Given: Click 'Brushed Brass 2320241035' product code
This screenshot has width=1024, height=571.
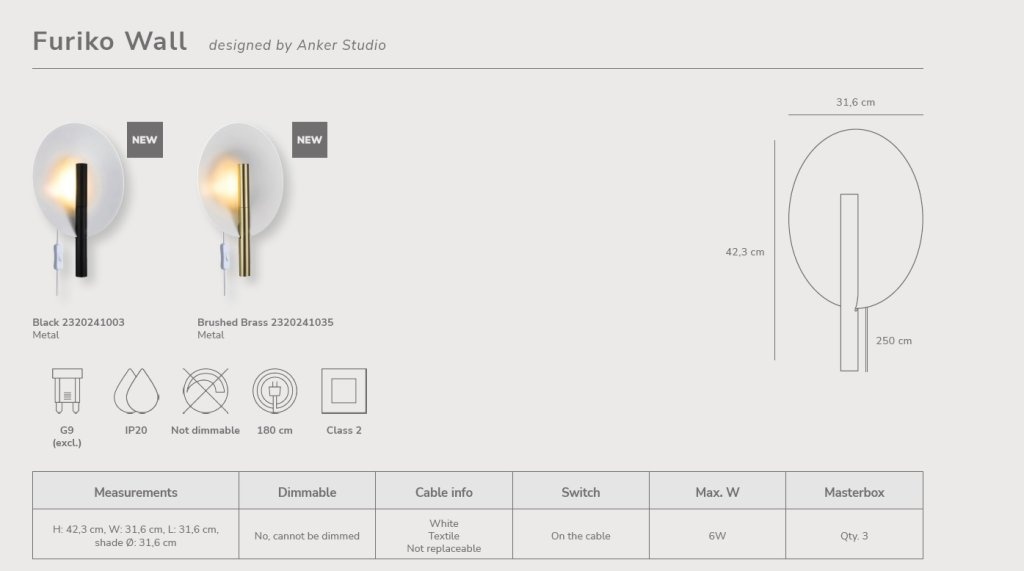Looking at the screenshot, I should click(x=265, y=322).
